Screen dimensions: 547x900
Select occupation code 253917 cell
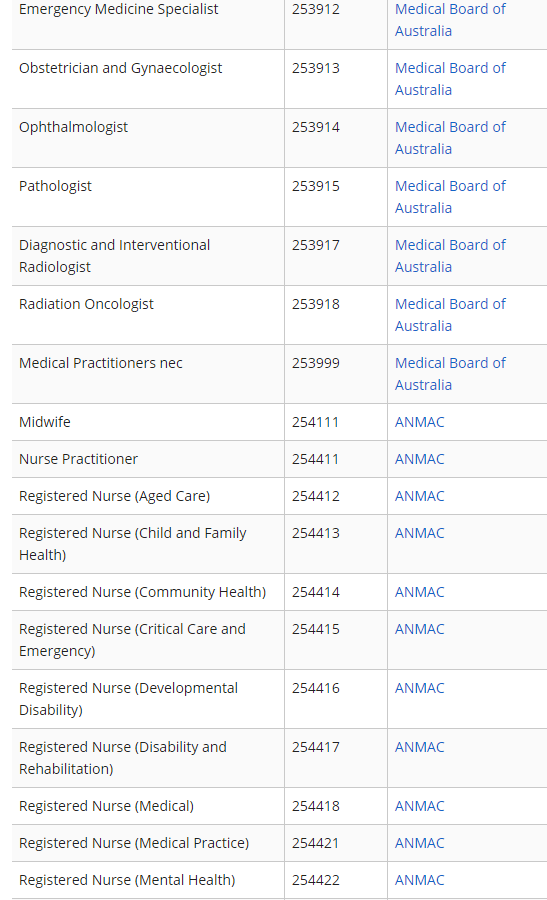336,256
